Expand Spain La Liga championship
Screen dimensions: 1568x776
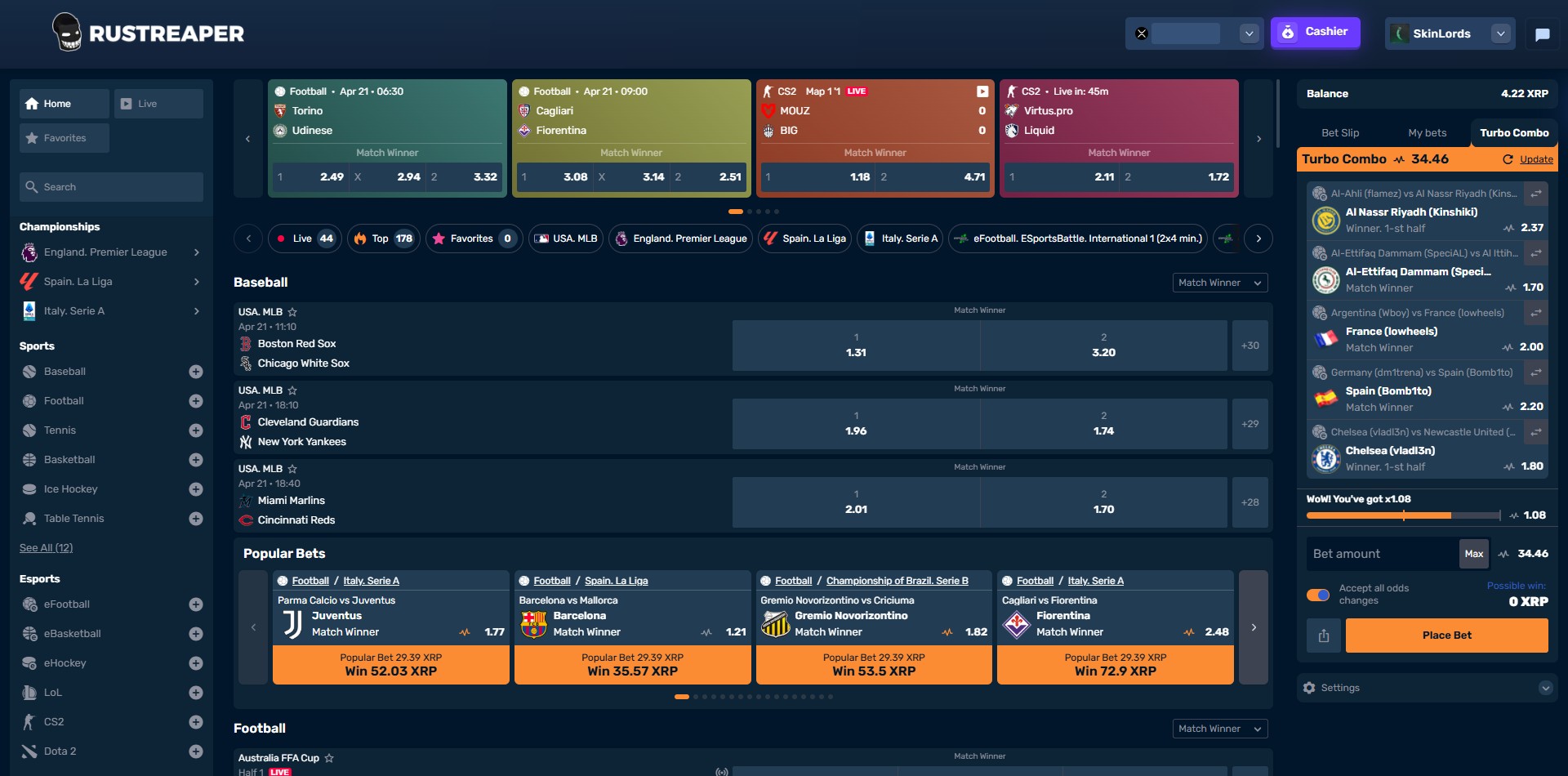click(x=197, y=282)
